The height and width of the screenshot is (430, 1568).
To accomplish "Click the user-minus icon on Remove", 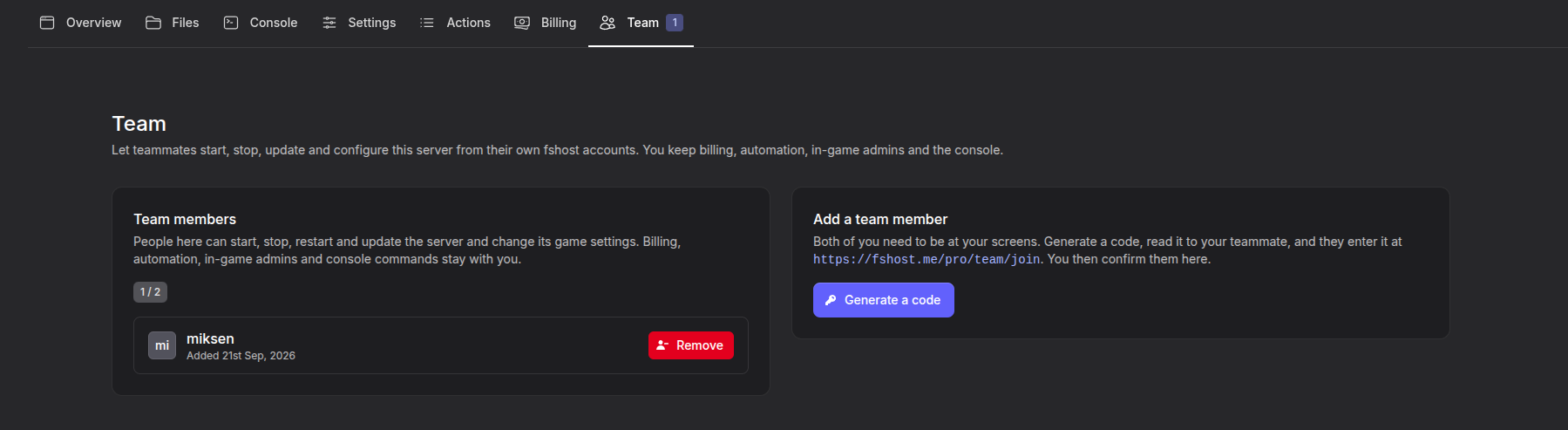I will click(x=662, y=345).
